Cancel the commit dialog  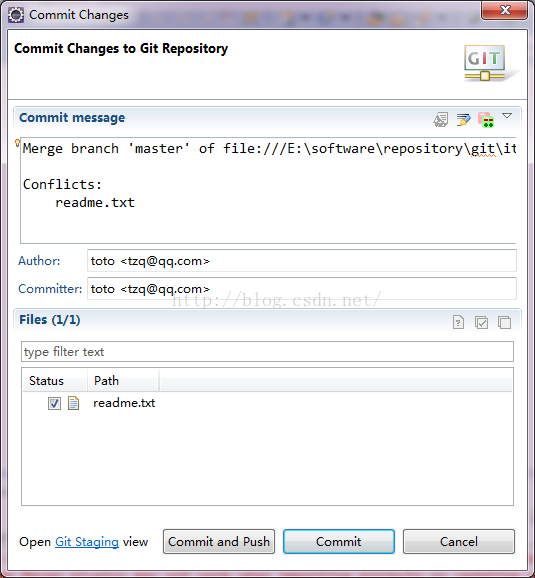coord(459,542)
